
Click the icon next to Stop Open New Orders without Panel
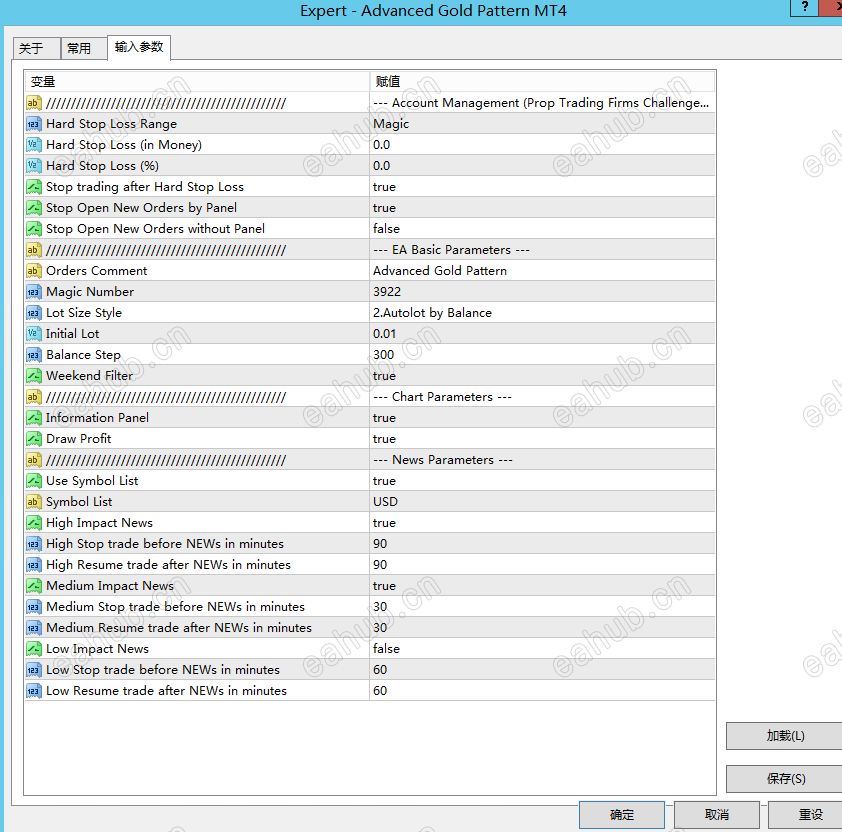[x=33, y=229]
